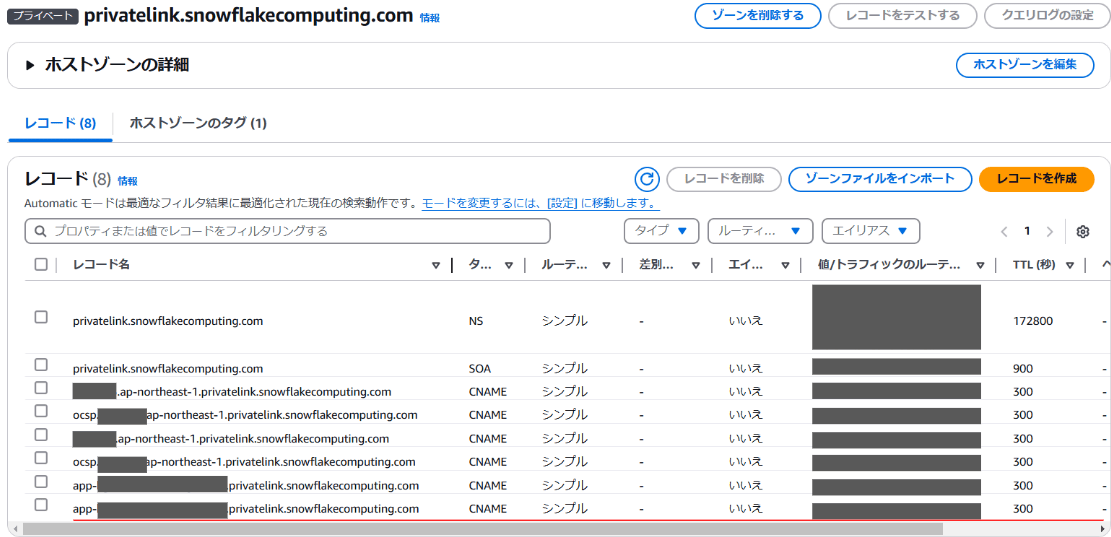1111x537 pixels.
Task: Click the シンプル cell in the SOA row
Action: (x=565, y=368)
